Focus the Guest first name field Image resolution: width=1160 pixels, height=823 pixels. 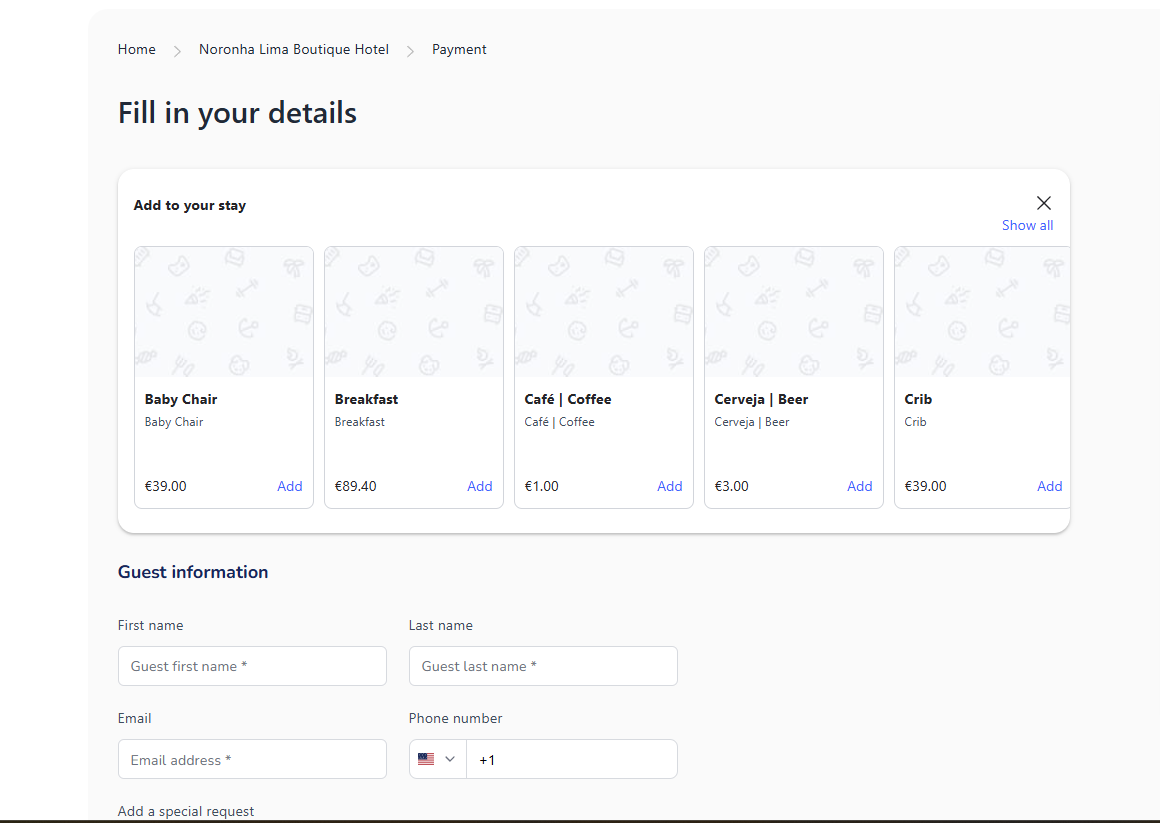point(252,666)
